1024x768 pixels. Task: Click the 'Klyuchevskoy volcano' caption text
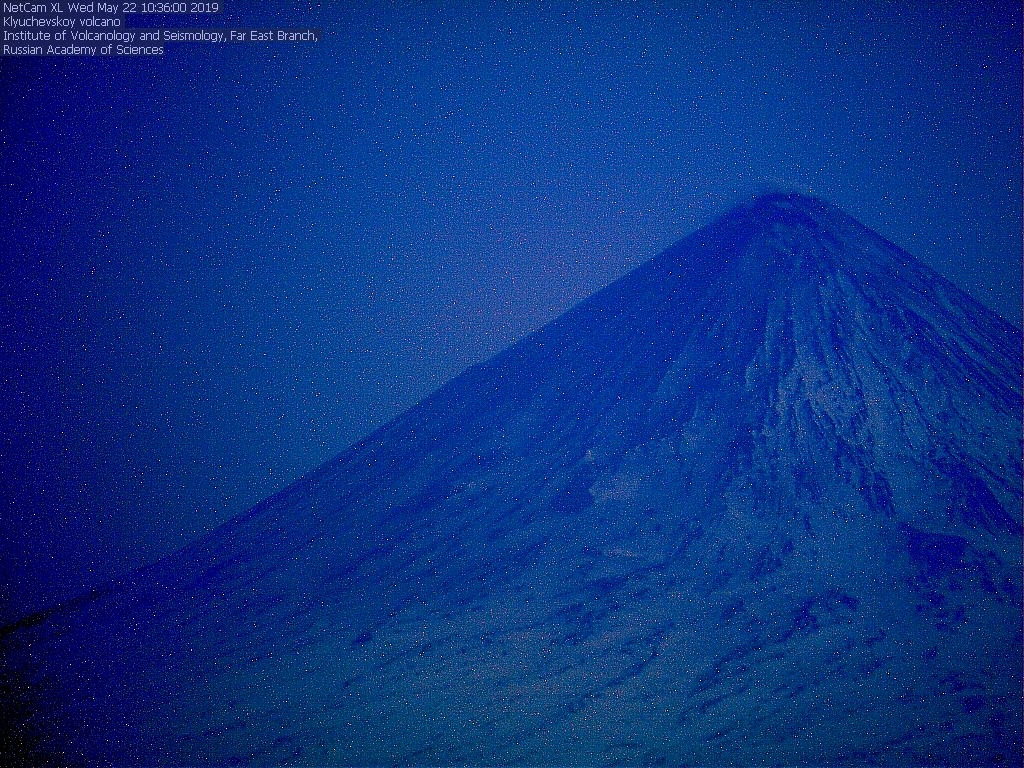click(x=62, y=22)
